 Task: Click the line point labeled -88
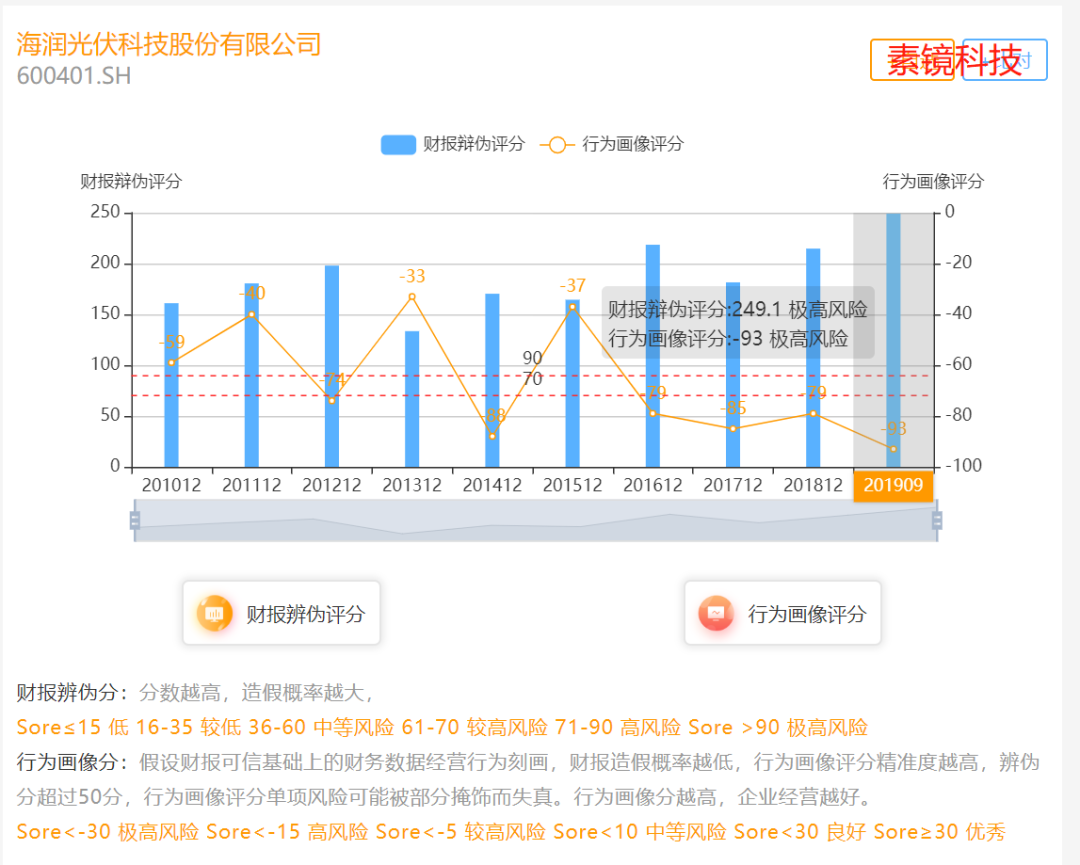point(492,437)
